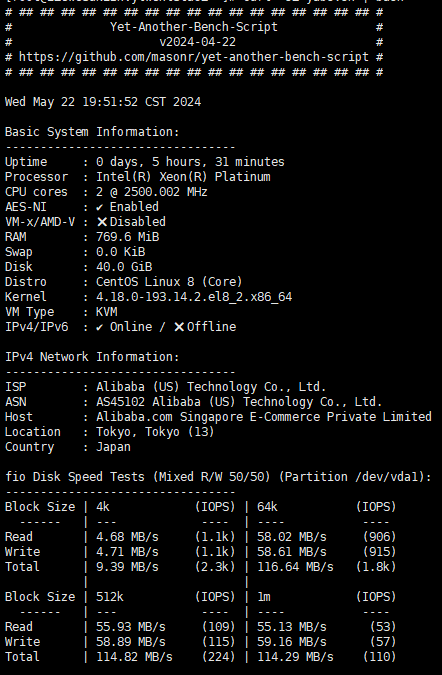Click the ASN value starting with 'AS45102'
Image resolution: width=442 pixels, height=675 pixels.
click(x=239, y=402)
